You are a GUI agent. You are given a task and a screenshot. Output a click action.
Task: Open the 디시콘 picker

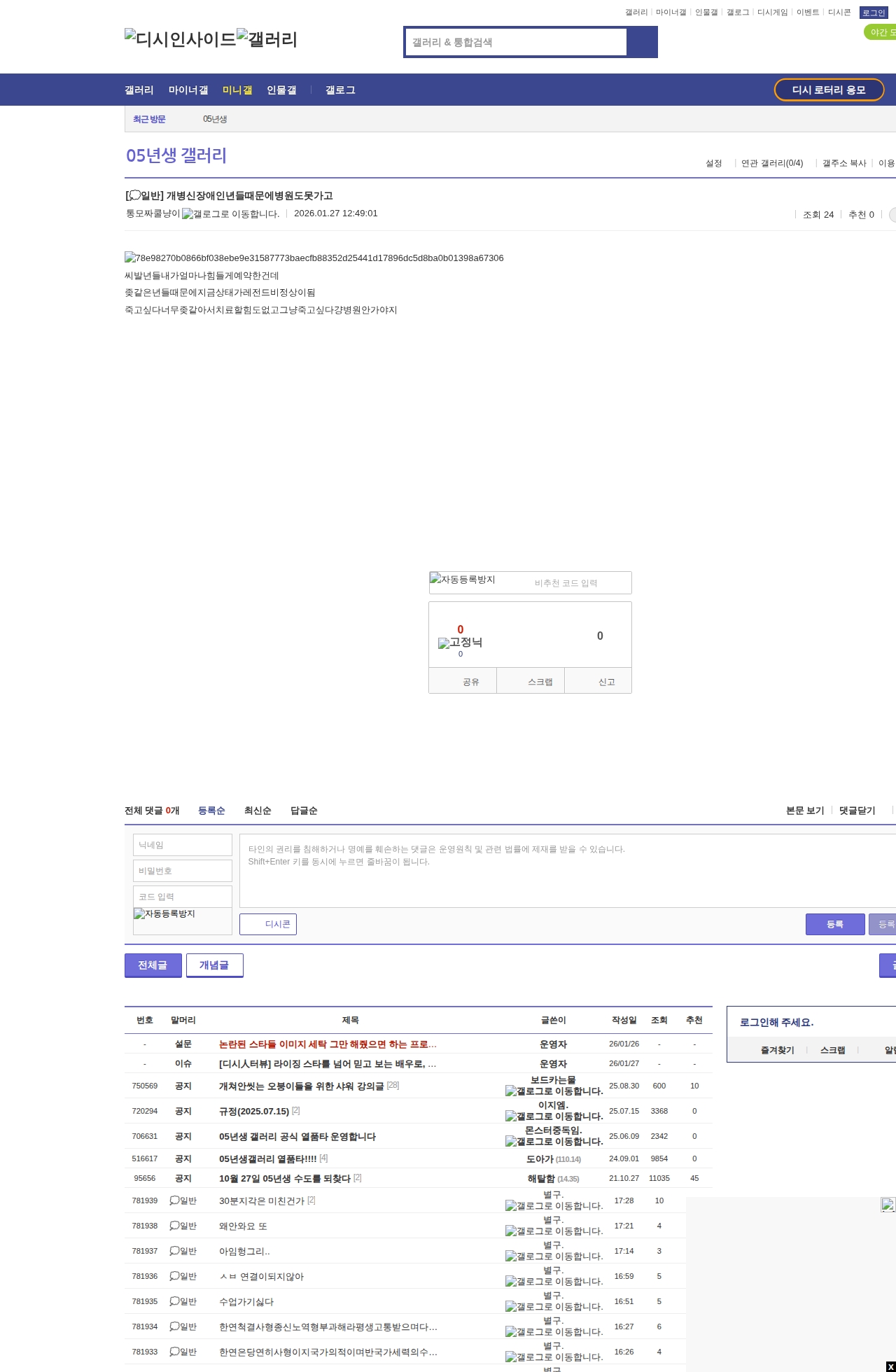[268, 924]
